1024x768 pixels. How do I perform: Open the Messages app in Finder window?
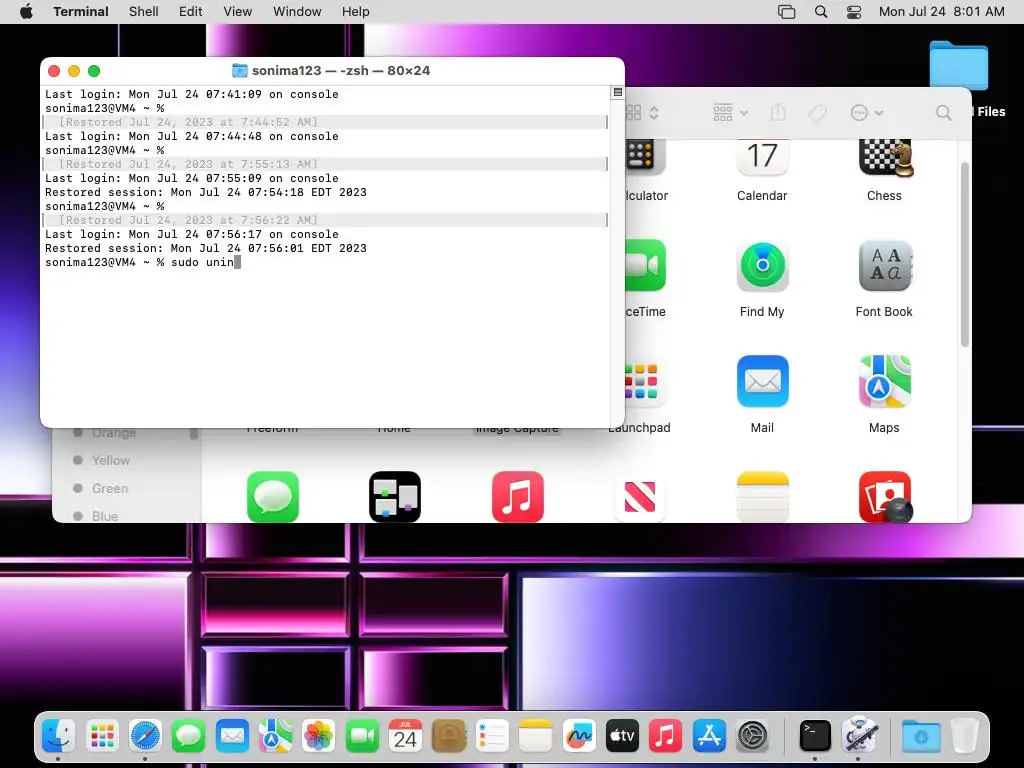tap(273, 496)
